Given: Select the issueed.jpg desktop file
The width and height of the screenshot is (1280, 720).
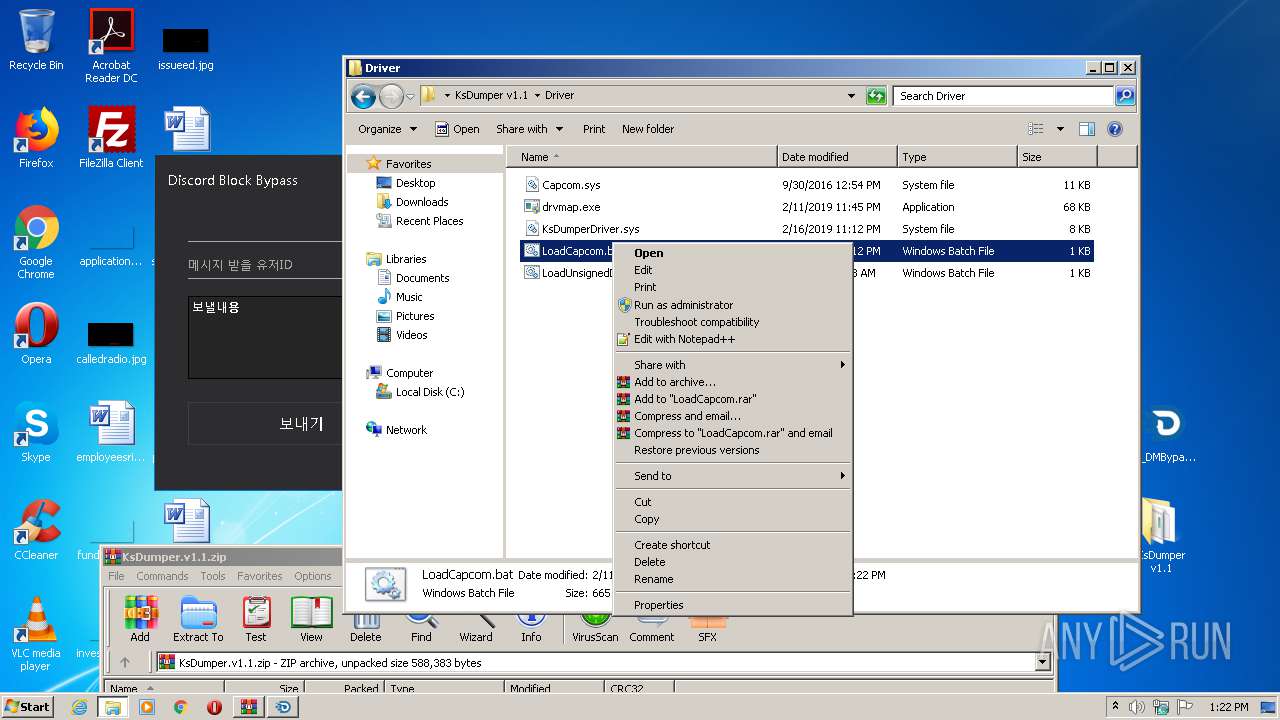Looking at the screenshot, I should tap(186, 47).
